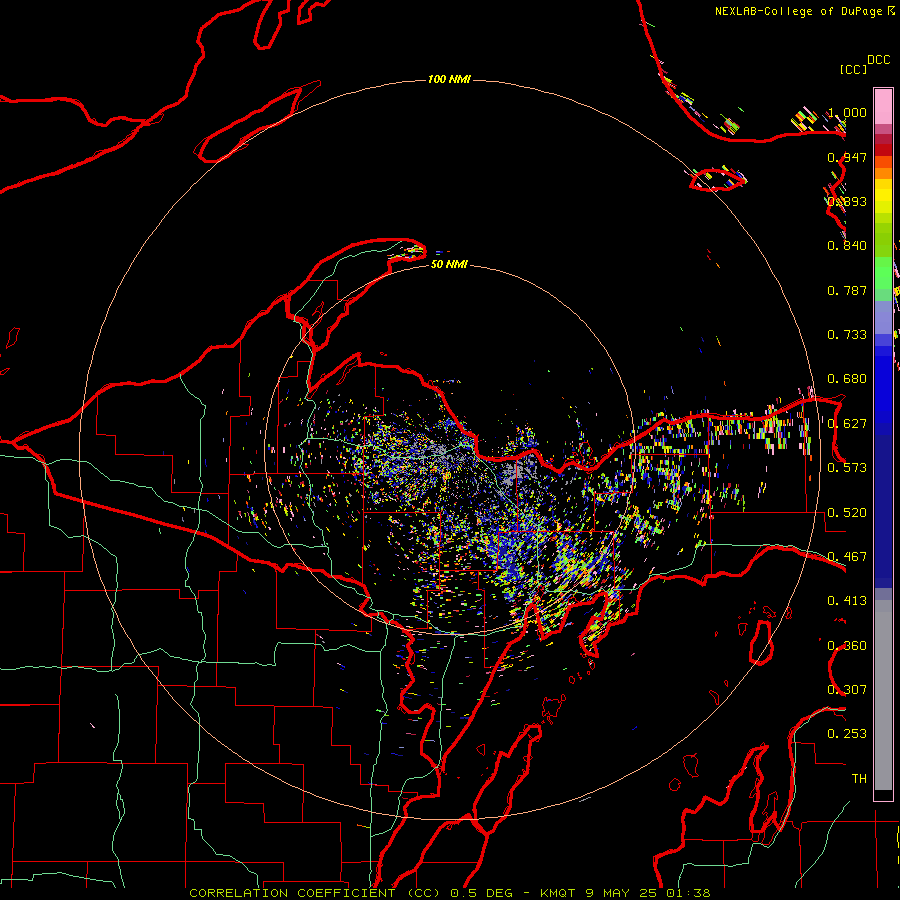This screenshot has width=900, height=900.
Task: Click the 0.253 scale value
Action: [847, 734]
